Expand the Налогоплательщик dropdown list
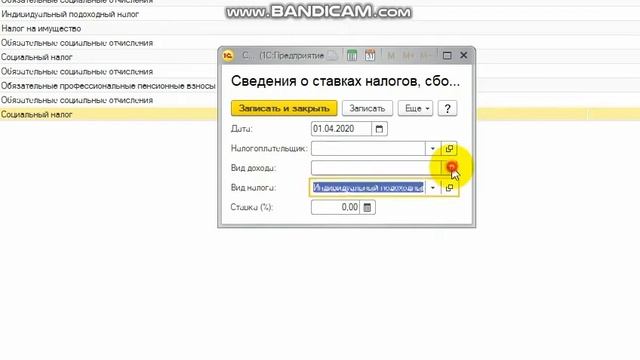This screenshot has width=640, height=360. tap(433, 149)
